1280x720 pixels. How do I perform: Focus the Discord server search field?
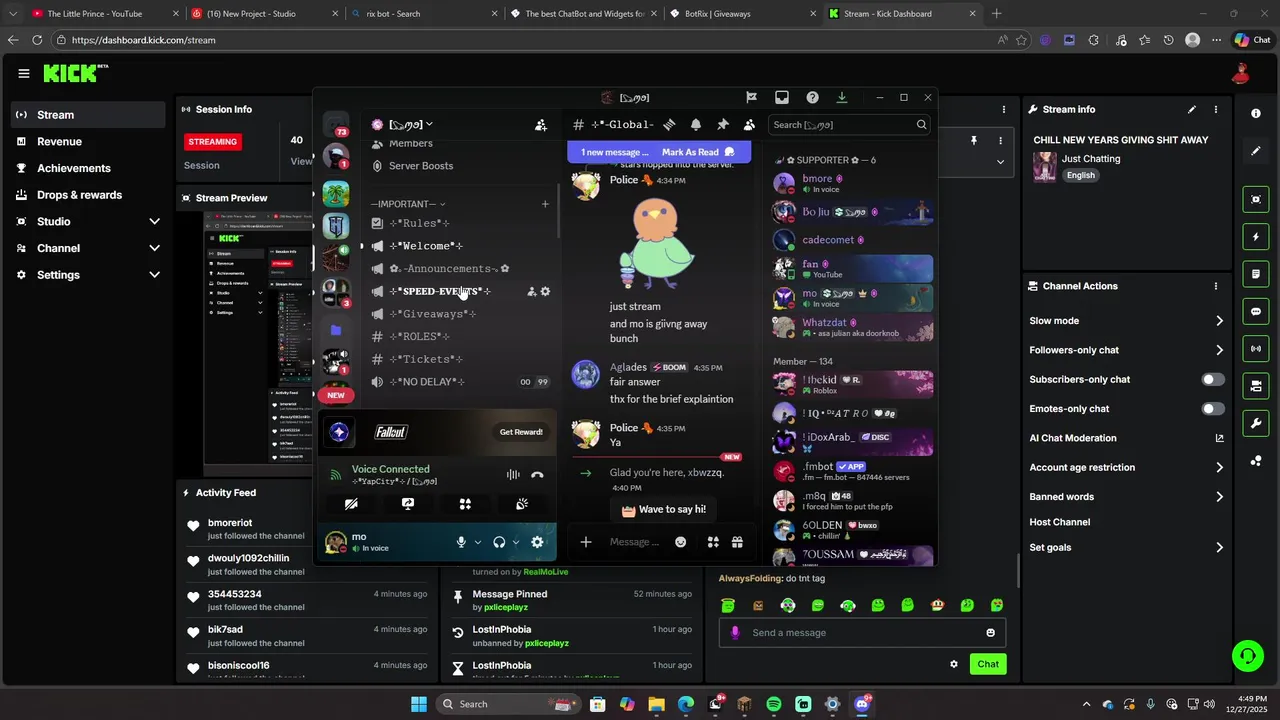pyautogui.click(x=848, y=125)
